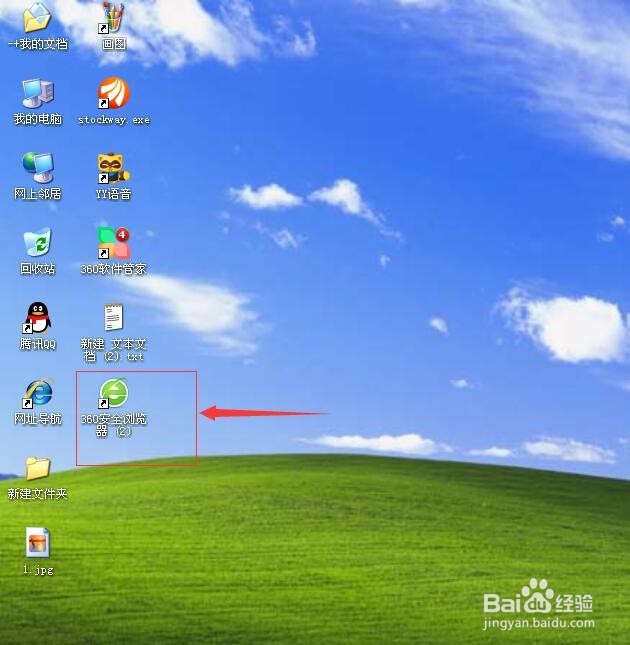This screenshot has height=645, width=630.
Task: Select the stockway.exe shortcut icon
Action: point(113,93)
